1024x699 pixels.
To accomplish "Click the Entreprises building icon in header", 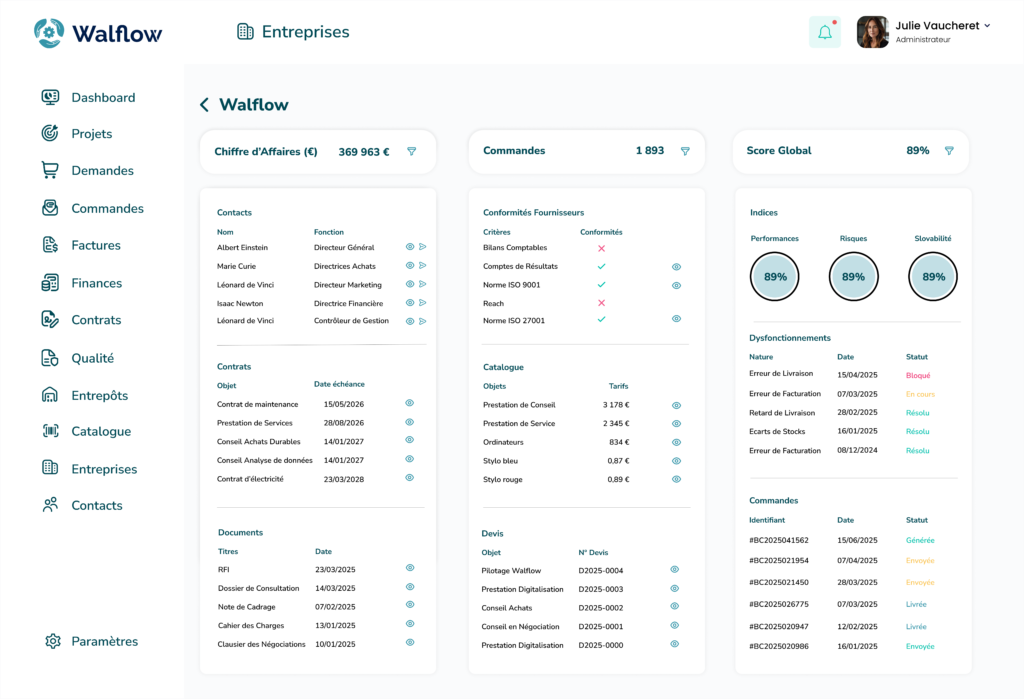I will click(x=245, y=32).
